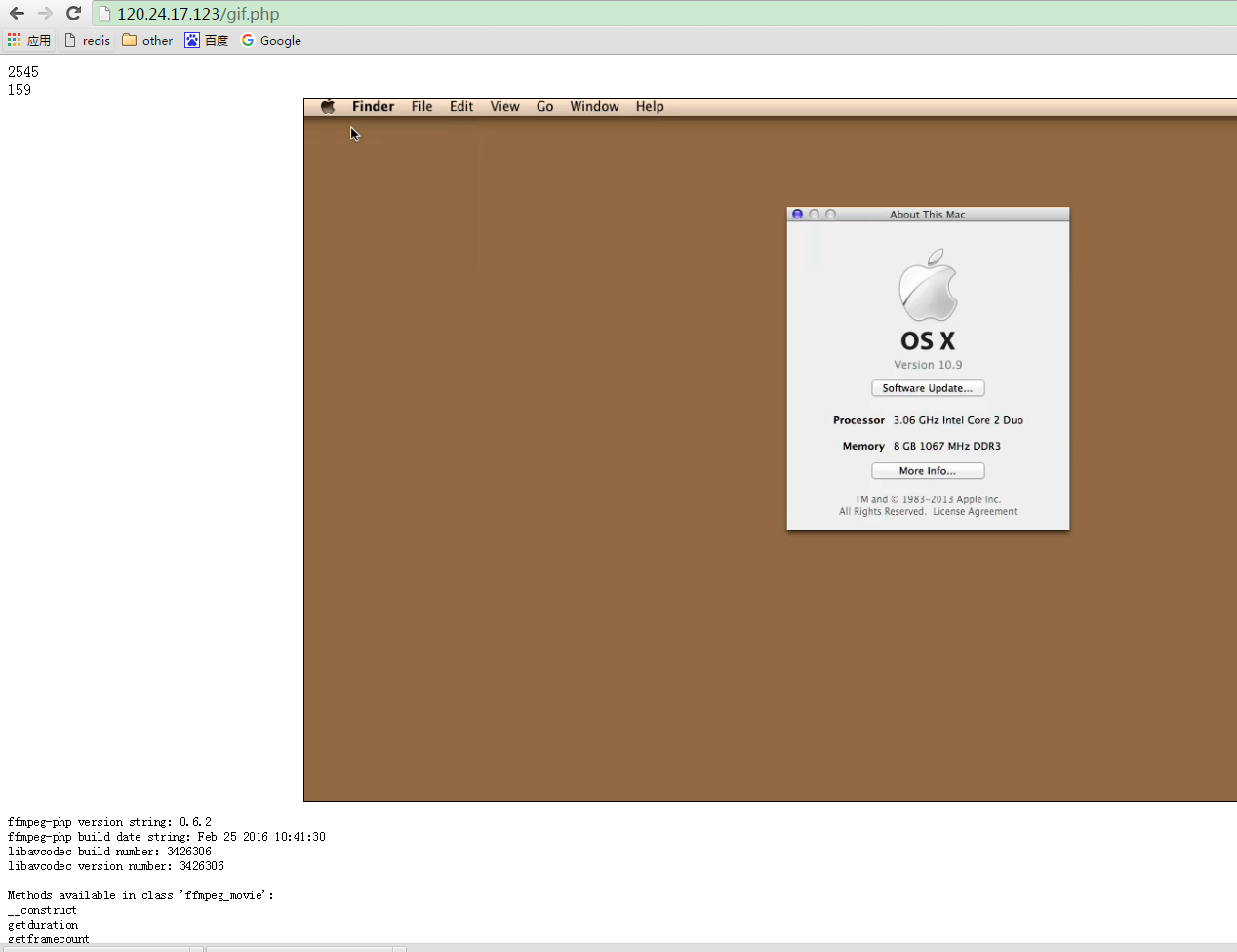Click the browser forward arrow
The image size is (1237, 952).
coord(45,14)
